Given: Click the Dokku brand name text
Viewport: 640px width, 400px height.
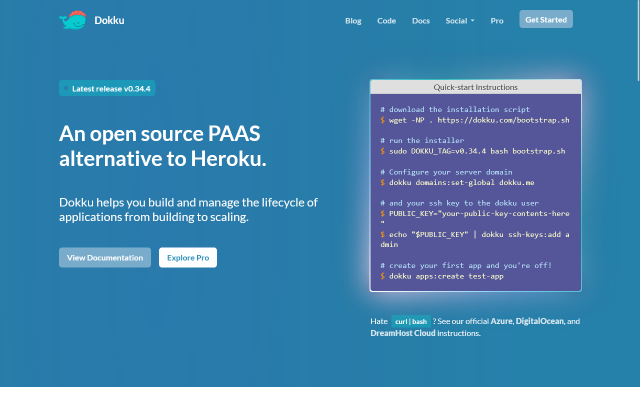Looking at the screenshot, I should pos(109,20).
